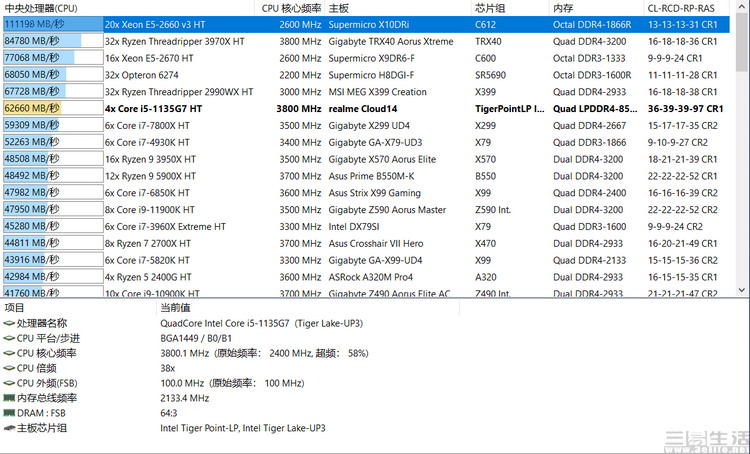This screenshot has width=750, height=454.
Task: Click Intel Tiger Point-LP chipset value
Action: 243,428
